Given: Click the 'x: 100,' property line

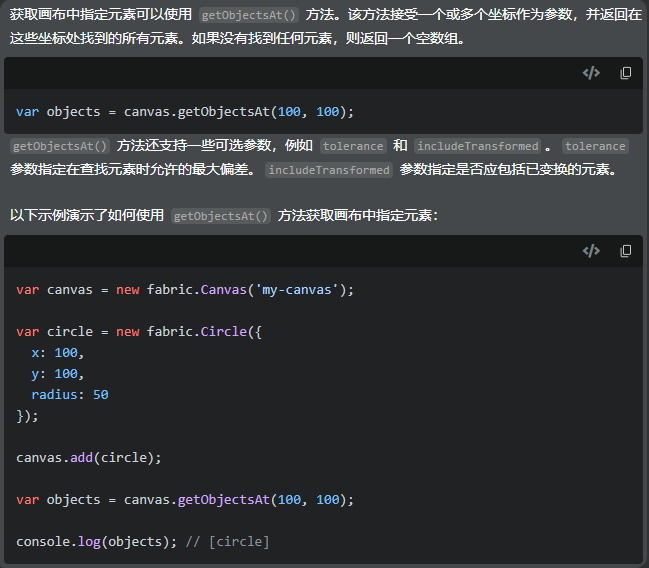Looking at the screenshot, I should (58, 353).
